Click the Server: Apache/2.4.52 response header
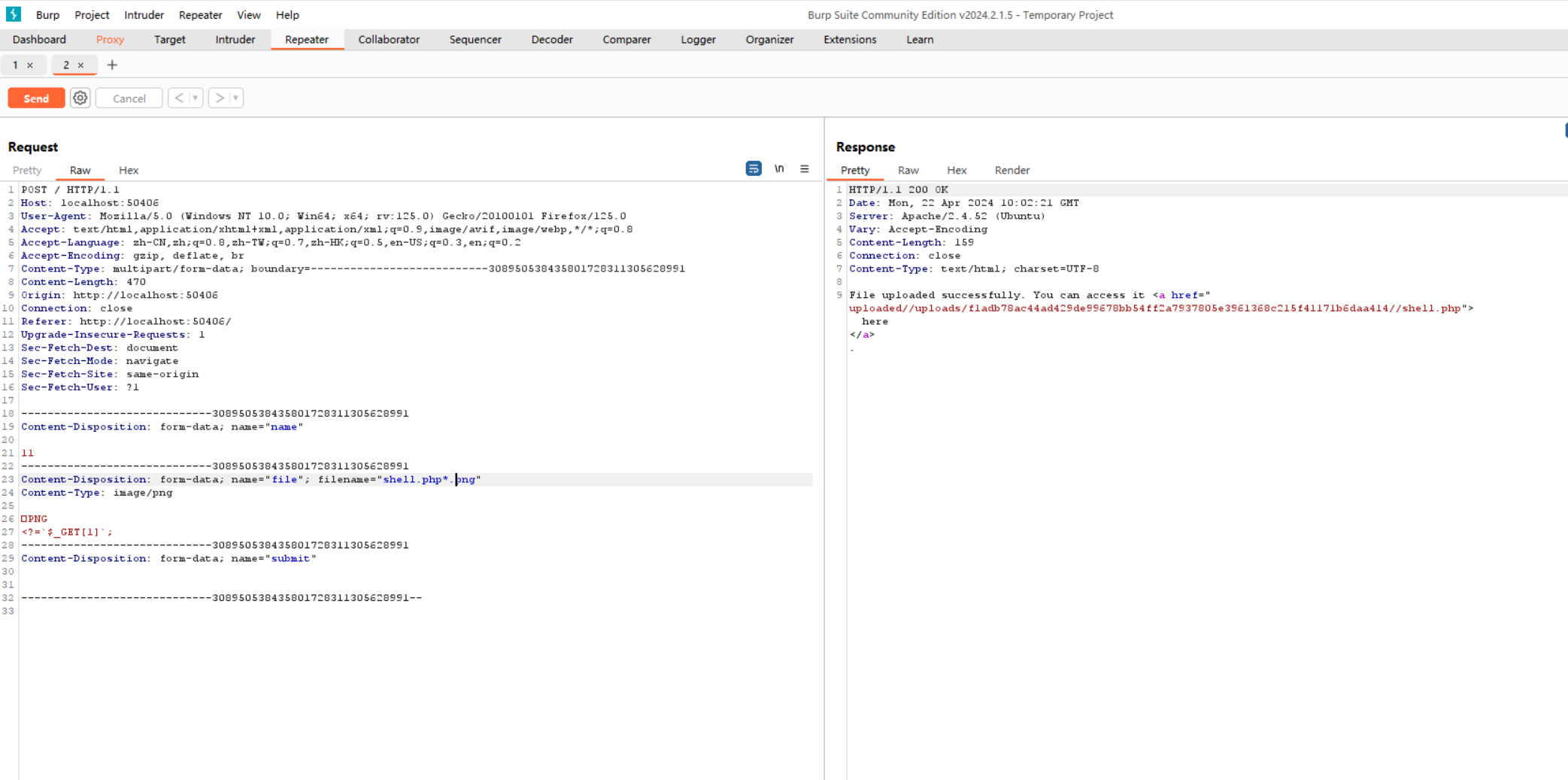1568x780 pixels. [x=947, y=217]
